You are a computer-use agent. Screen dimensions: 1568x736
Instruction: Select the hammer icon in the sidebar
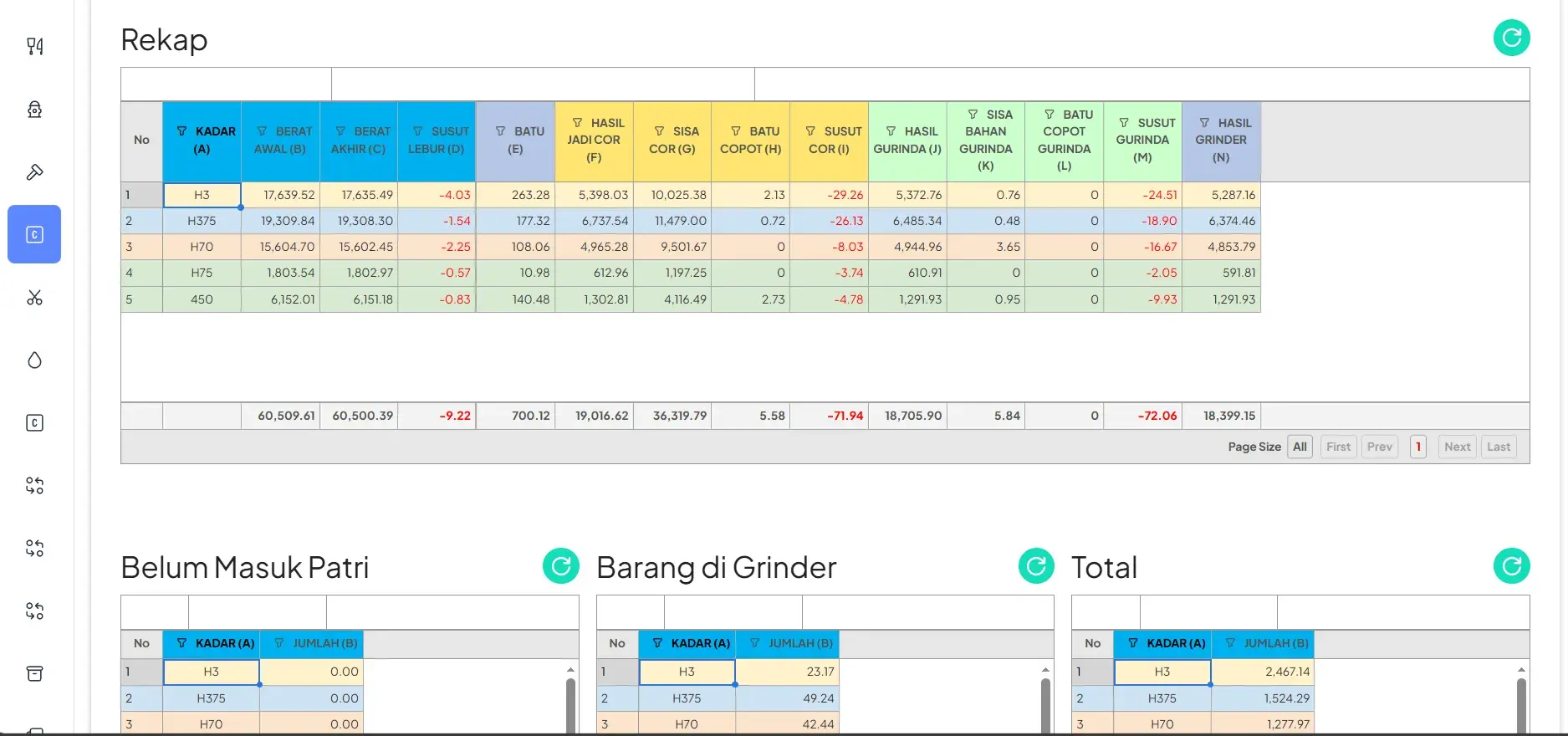[34, 171]
